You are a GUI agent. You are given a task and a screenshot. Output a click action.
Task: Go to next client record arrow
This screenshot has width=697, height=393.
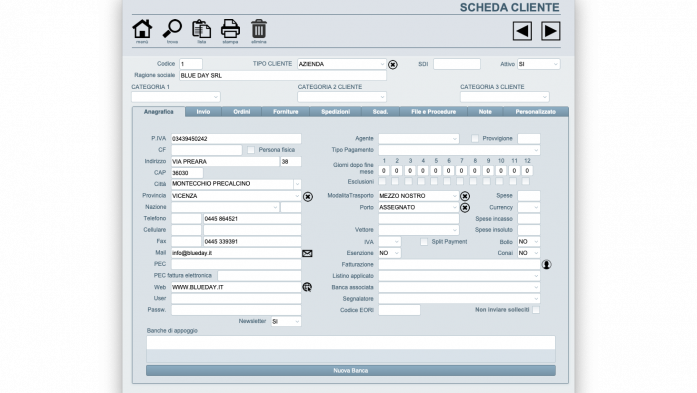coord(550,31)
